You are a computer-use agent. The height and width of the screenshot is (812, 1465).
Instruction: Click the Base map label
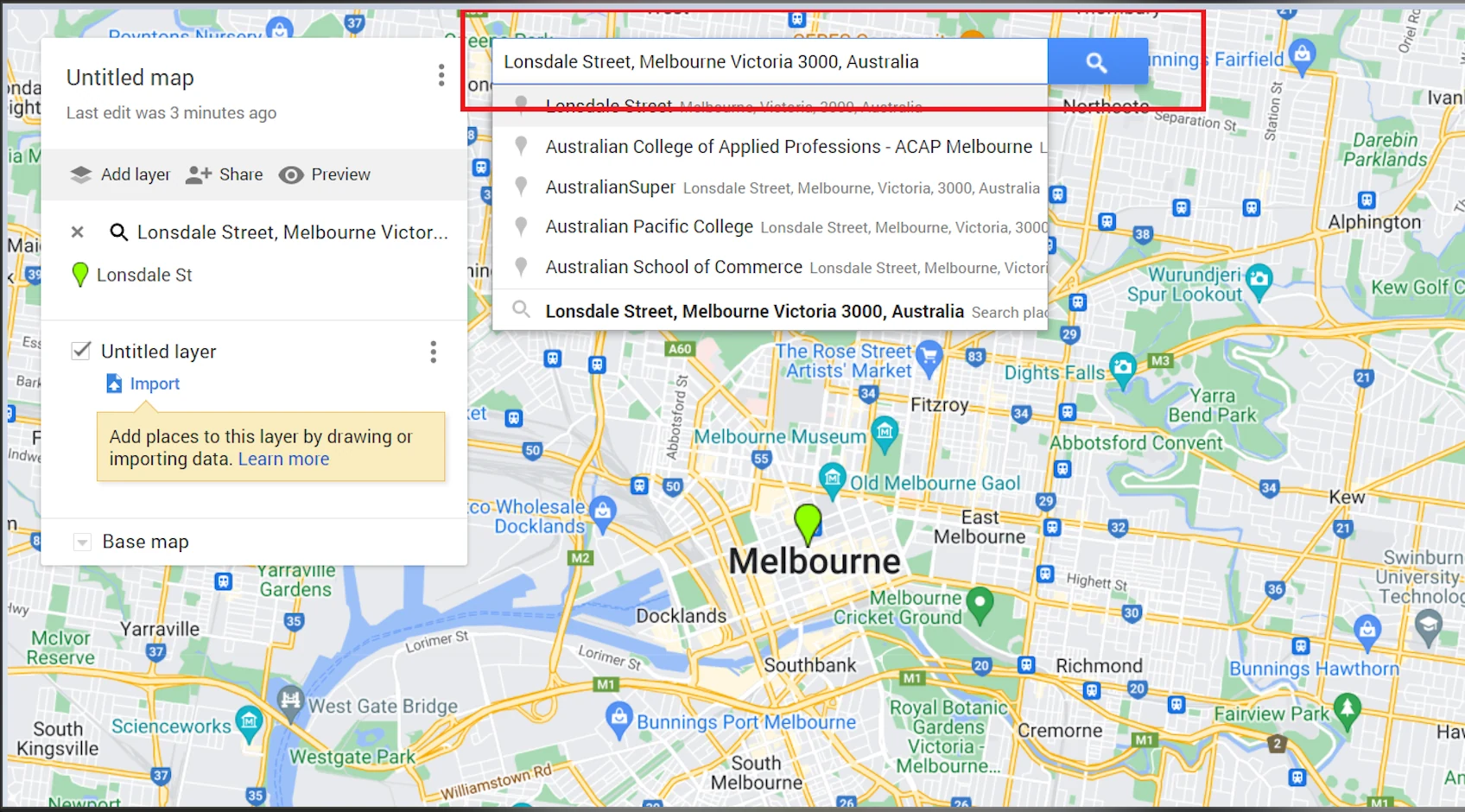[x=145, y=542]
